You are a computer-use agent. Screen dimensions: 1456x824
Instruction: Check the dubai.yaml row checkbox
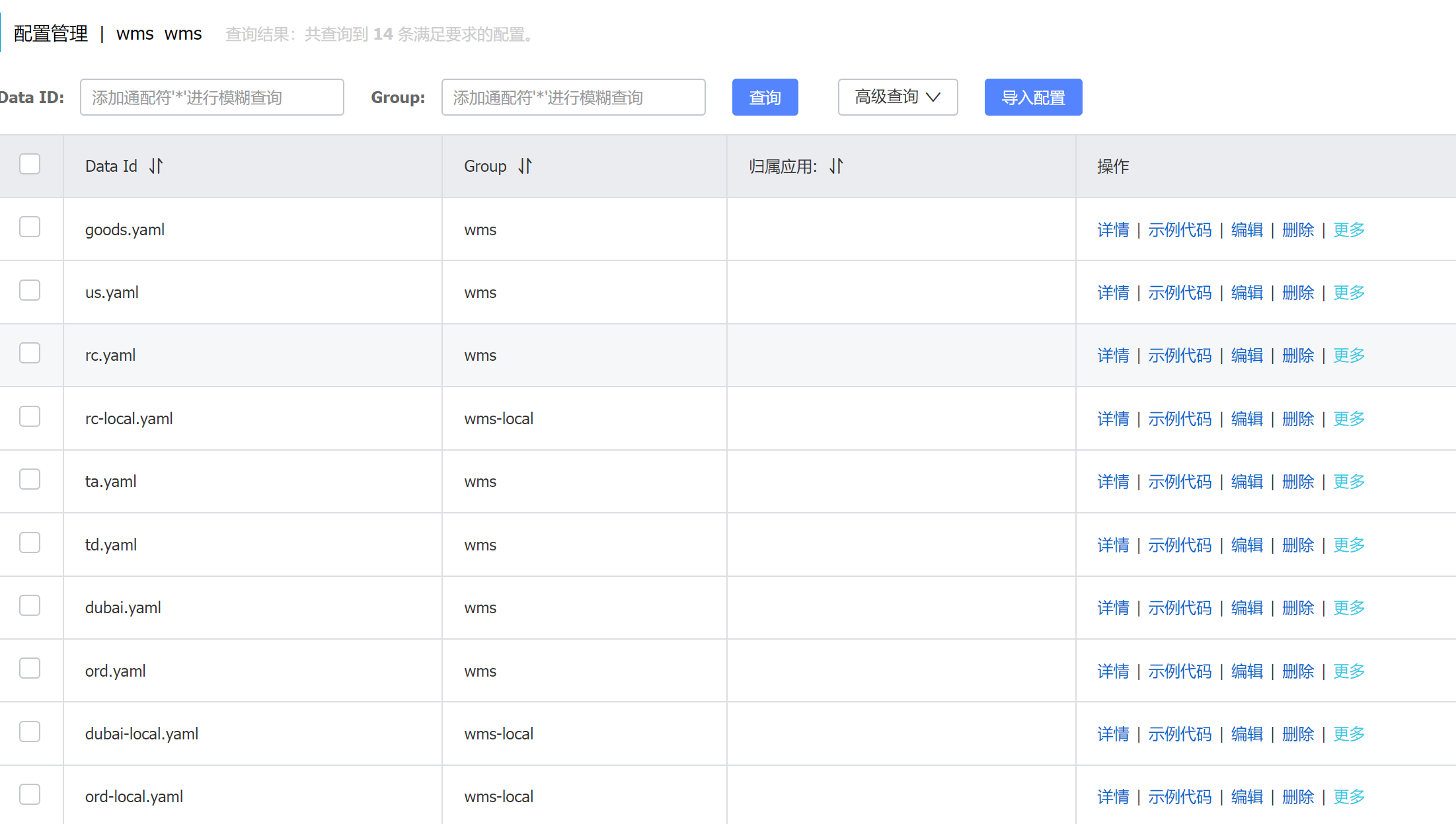pyautogui.click(x=30, y=605)
